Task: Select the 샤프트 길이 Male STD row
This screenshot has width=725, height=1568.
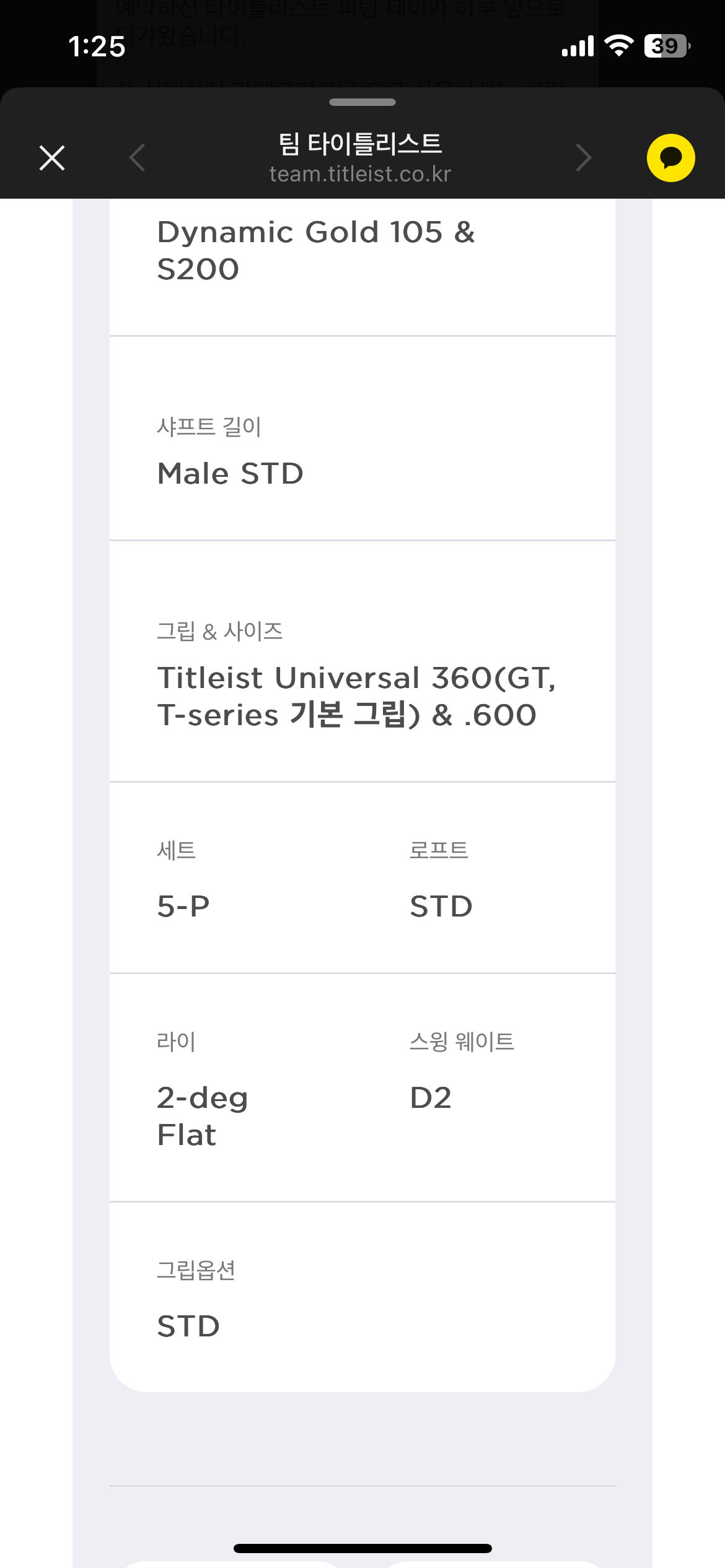Action: [x=362, y=439]
